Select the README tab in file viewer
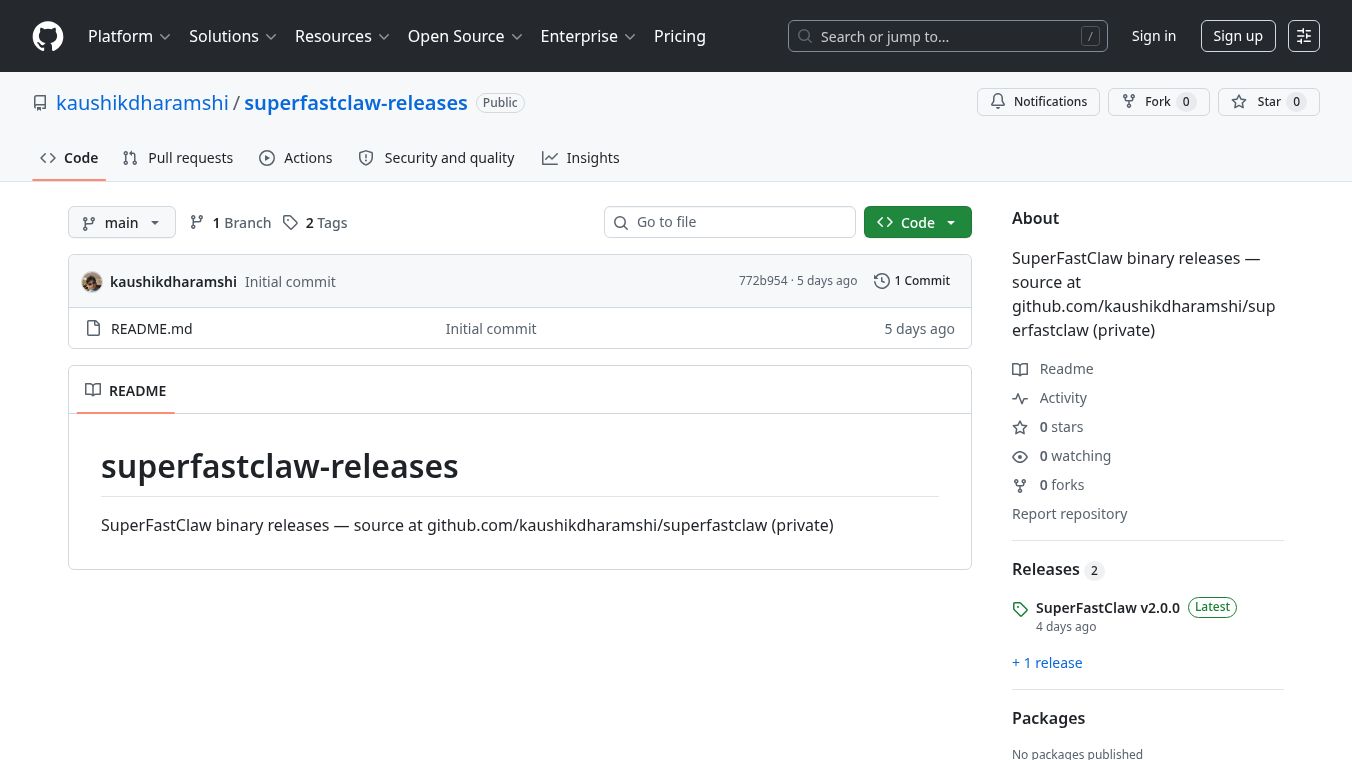The image size is (1352, 760). [126, 390]
